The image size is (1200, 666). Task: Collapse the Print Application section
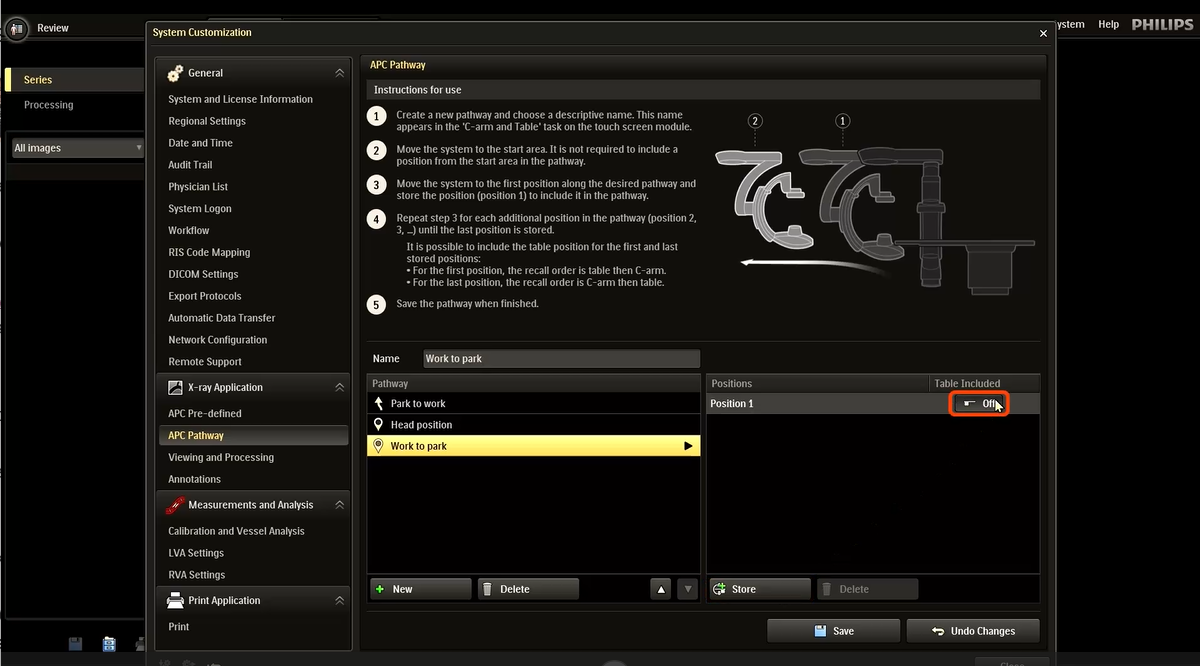pyautogui.click(x=340, y=601)
